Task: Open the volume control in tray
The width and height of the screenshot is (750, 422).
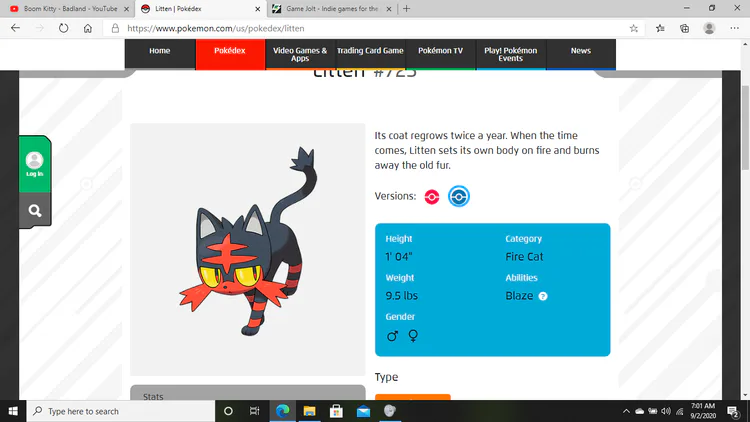Action: (x=666, y=411)
